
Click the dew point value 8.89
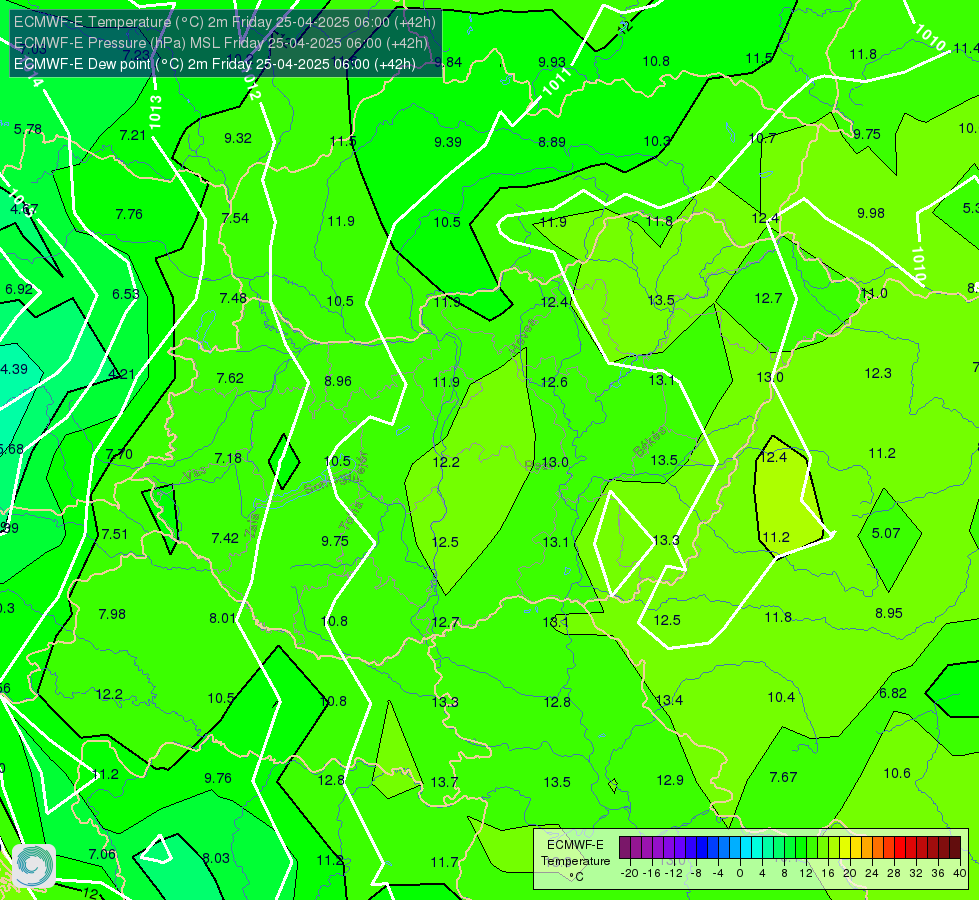(552, 142)
